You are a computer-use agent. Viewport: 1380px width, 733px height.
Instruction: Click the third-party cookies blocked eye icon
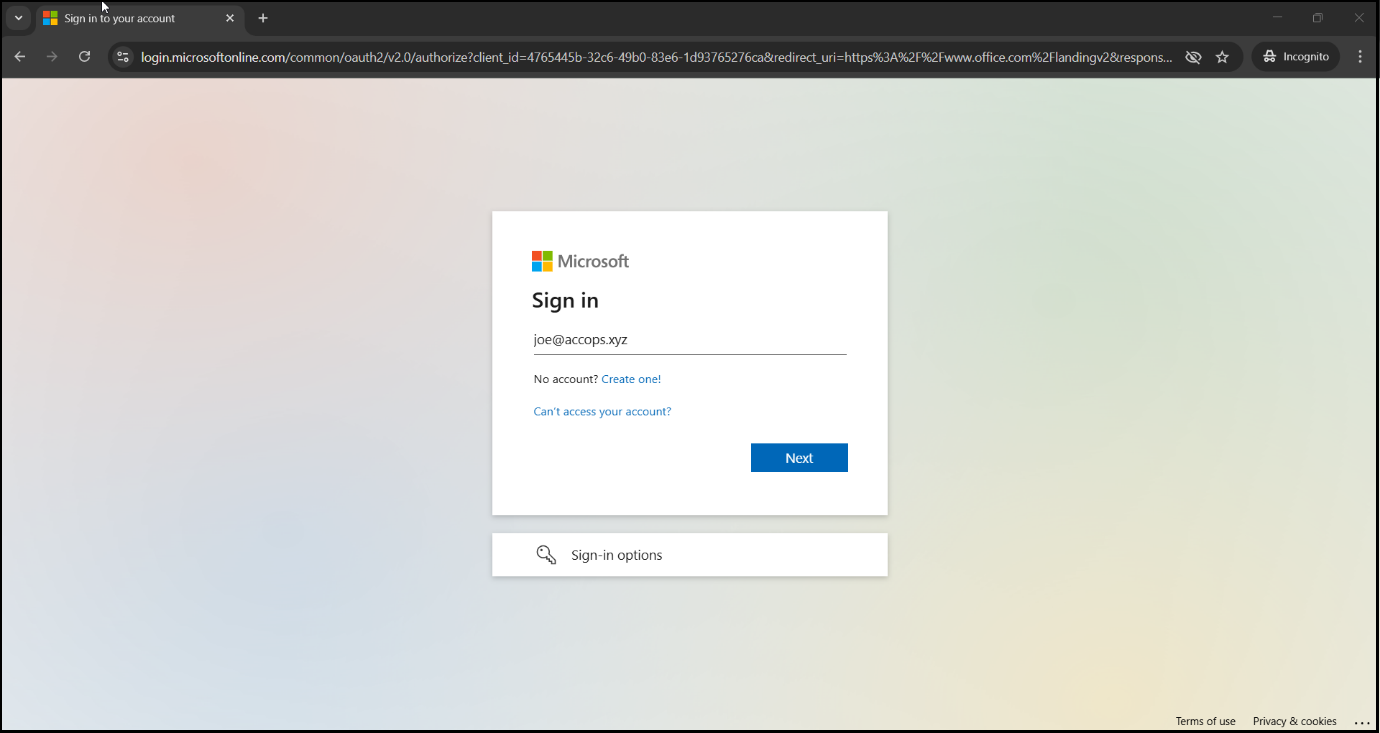pyautogui.click(x=1193, y=57)
